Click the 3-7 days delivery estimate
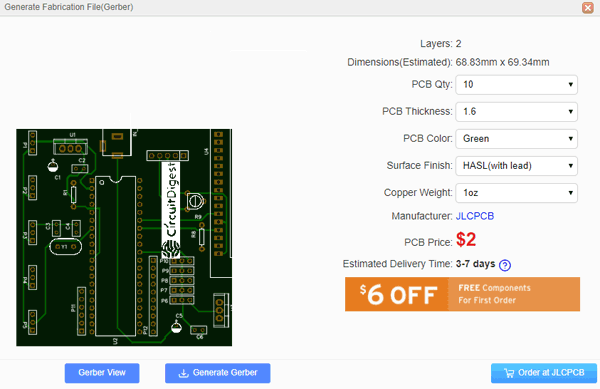600x389 pixels. [475, 264]
